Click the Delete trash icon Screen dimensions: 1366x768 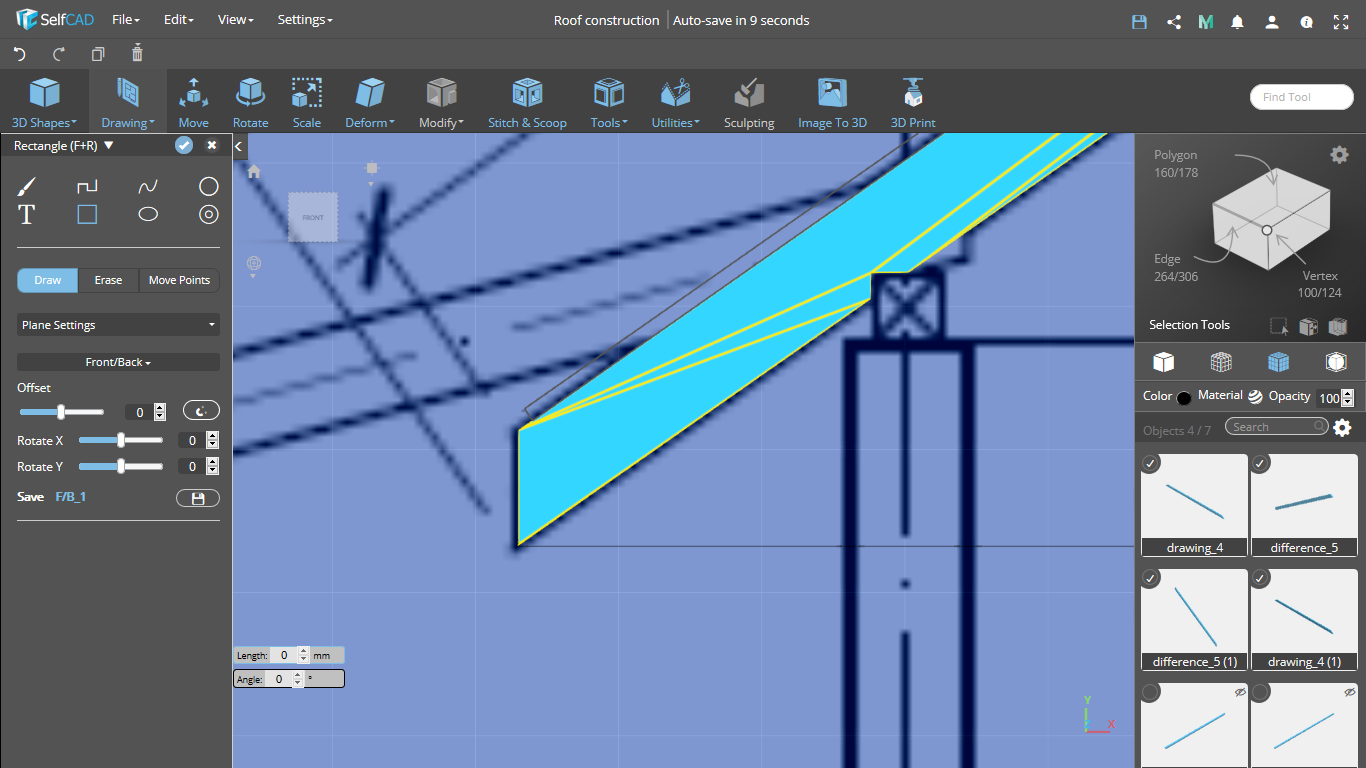coord(137,53)
